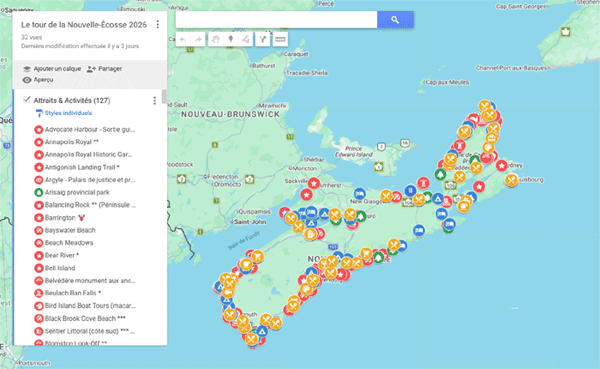
Task: Open the map title options menu
Action: [158, 24]
